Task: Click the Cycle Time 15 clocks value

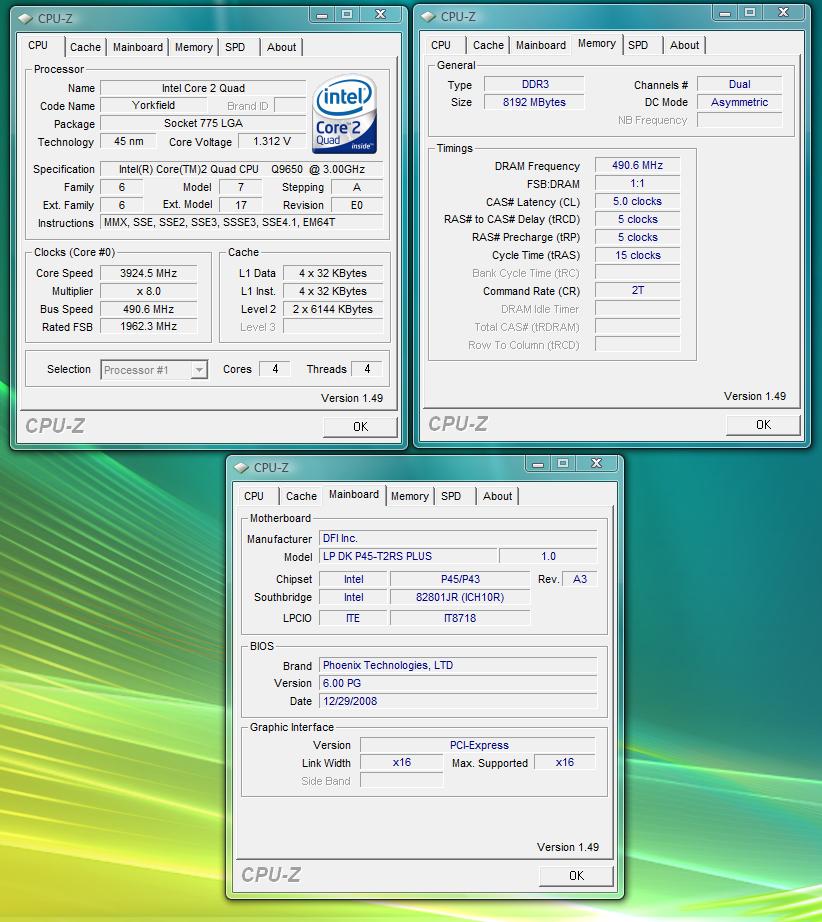Action: coord(637,255)
